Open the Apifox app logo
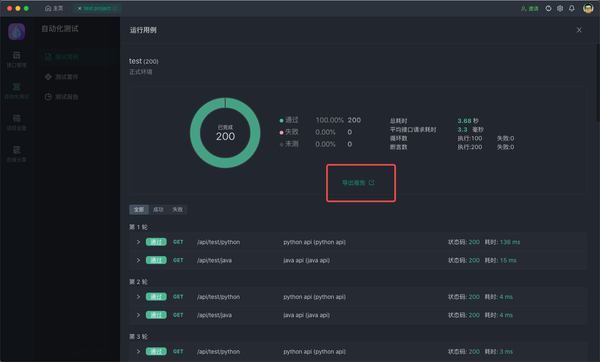 (x=16, y=32)
